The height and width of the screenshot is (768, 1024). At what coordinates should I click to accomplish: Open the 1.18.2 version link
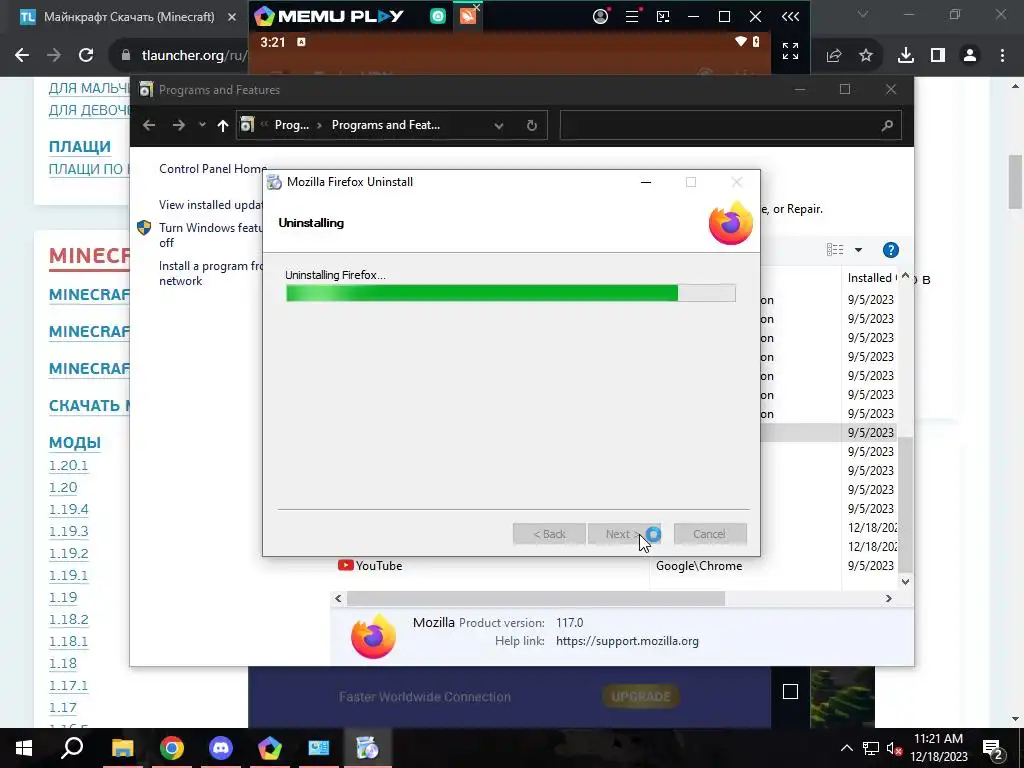point(69,619)
